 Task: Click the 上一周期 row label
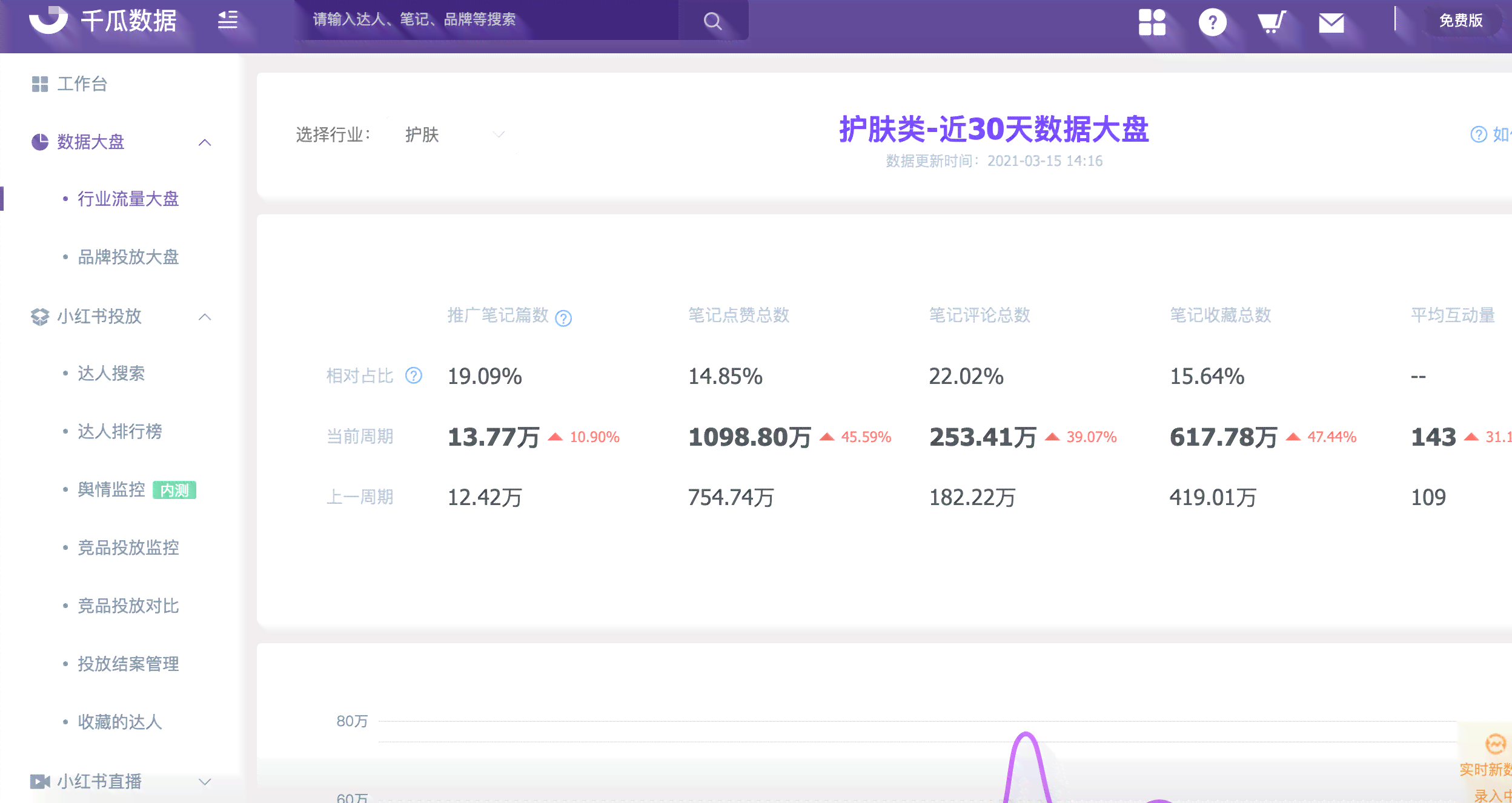[x=360, y=497]
